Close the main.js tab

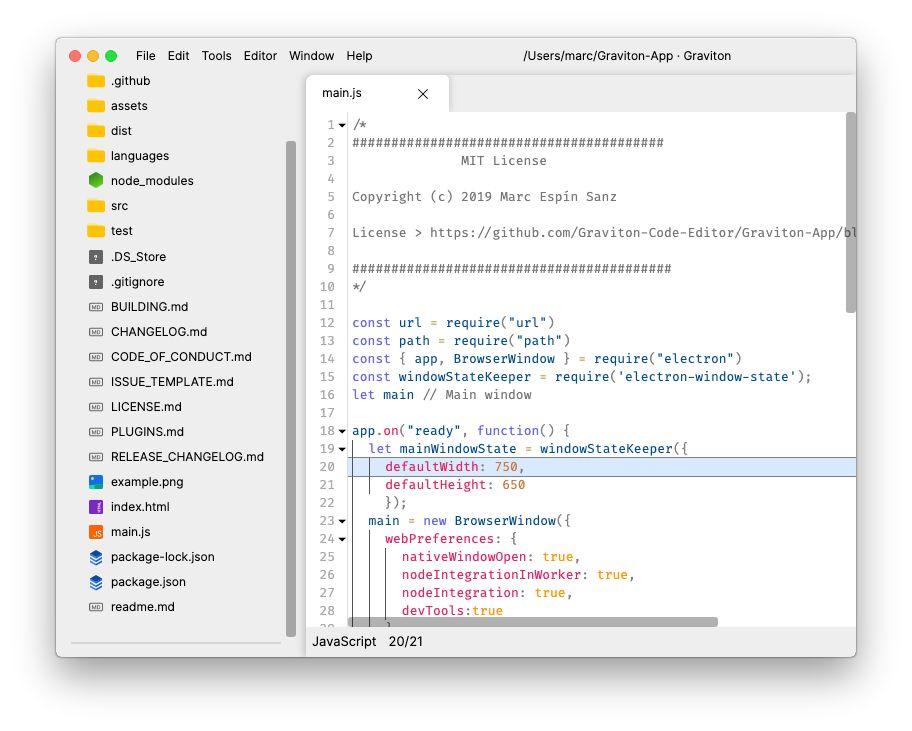click(423, 94)
